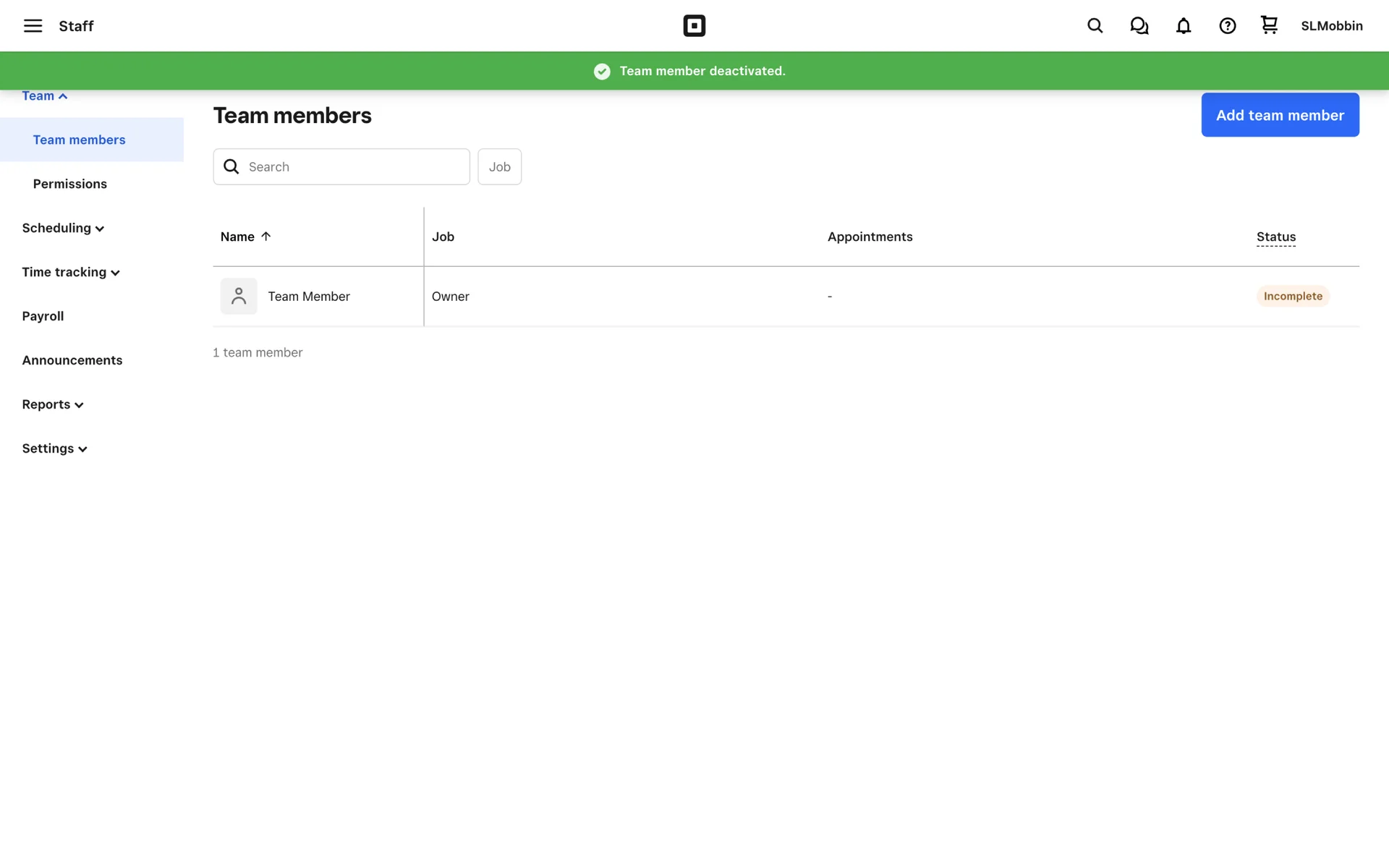The width and height of the screenshot is (1389, 868).
Task: Sort by Name column arrow
Action: click(x=266, y=237)
